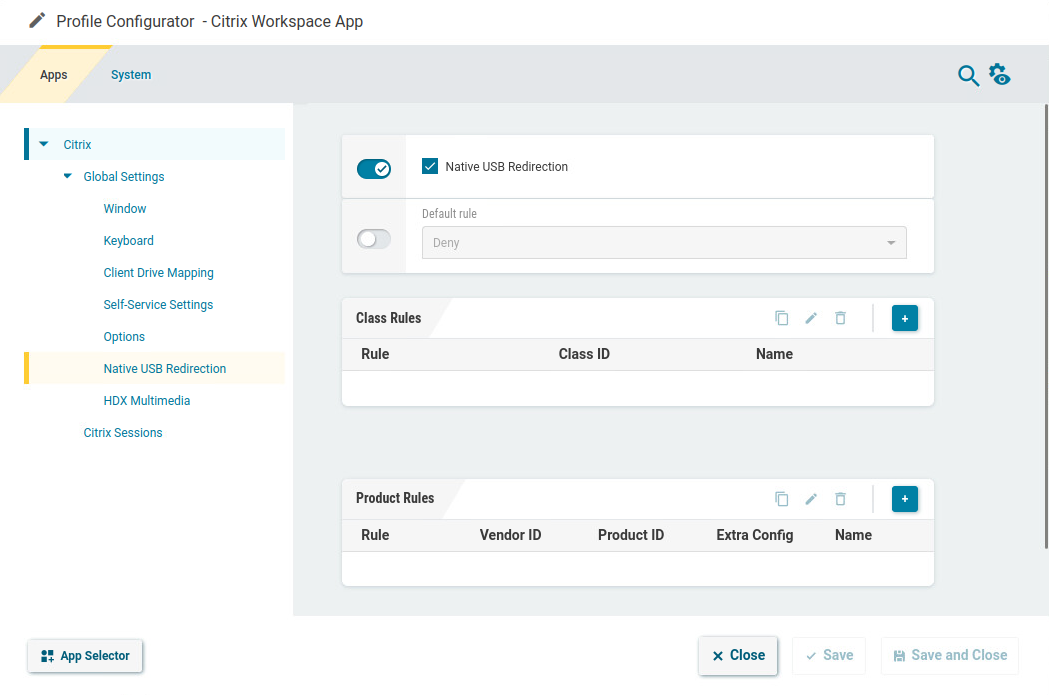Disable the Native USB Redirection toggle

coord(373,168)
